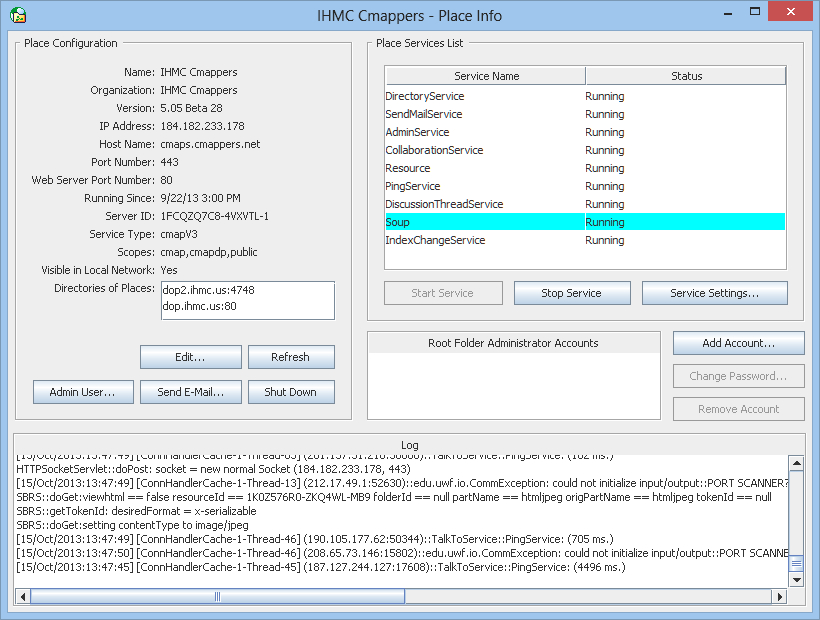
Task: Shut Down the Cmap server
Action: (291, 392)
